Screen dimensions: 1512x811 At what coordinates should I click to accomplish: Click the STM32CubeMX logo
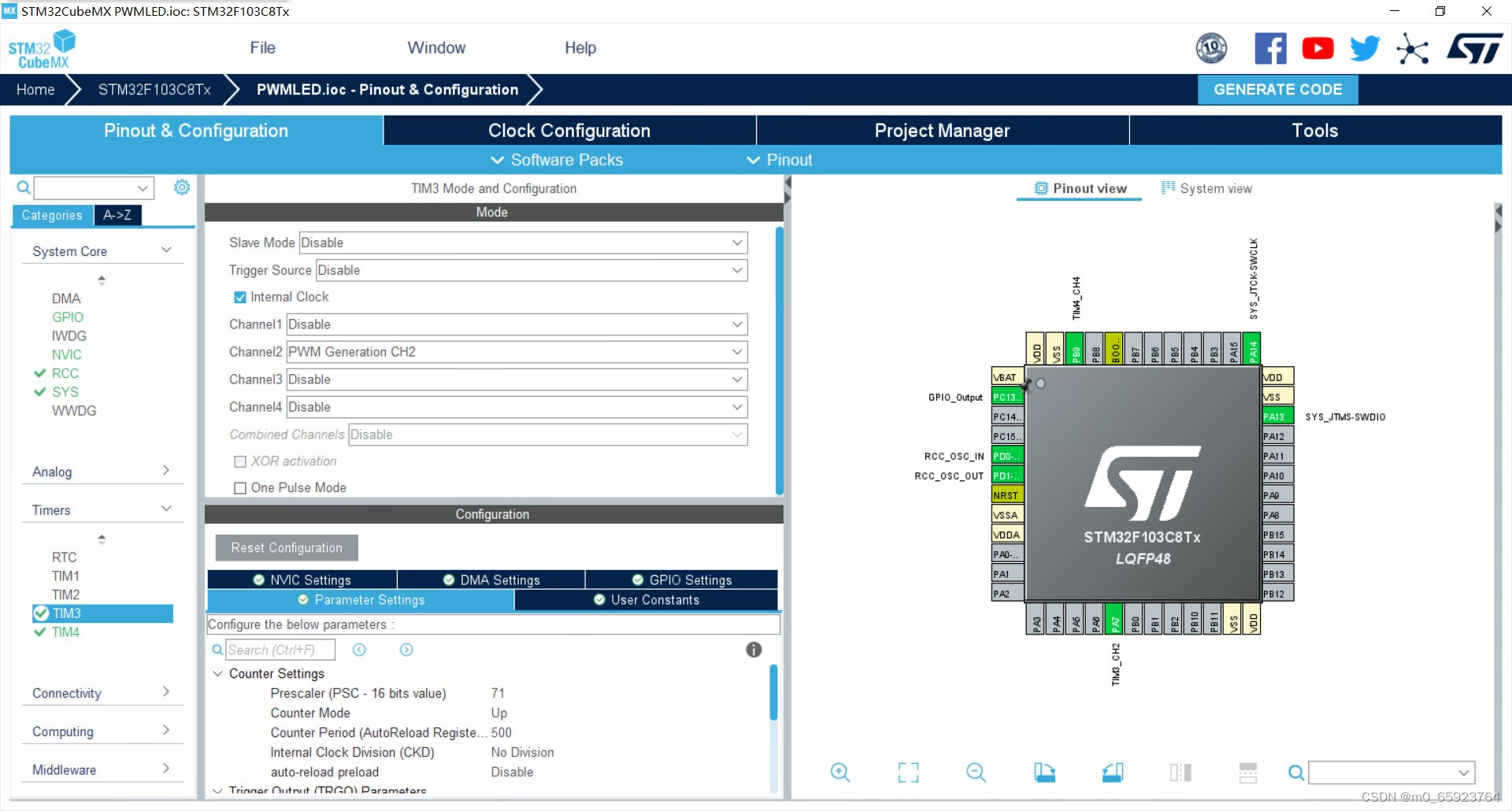coord(42,49)
